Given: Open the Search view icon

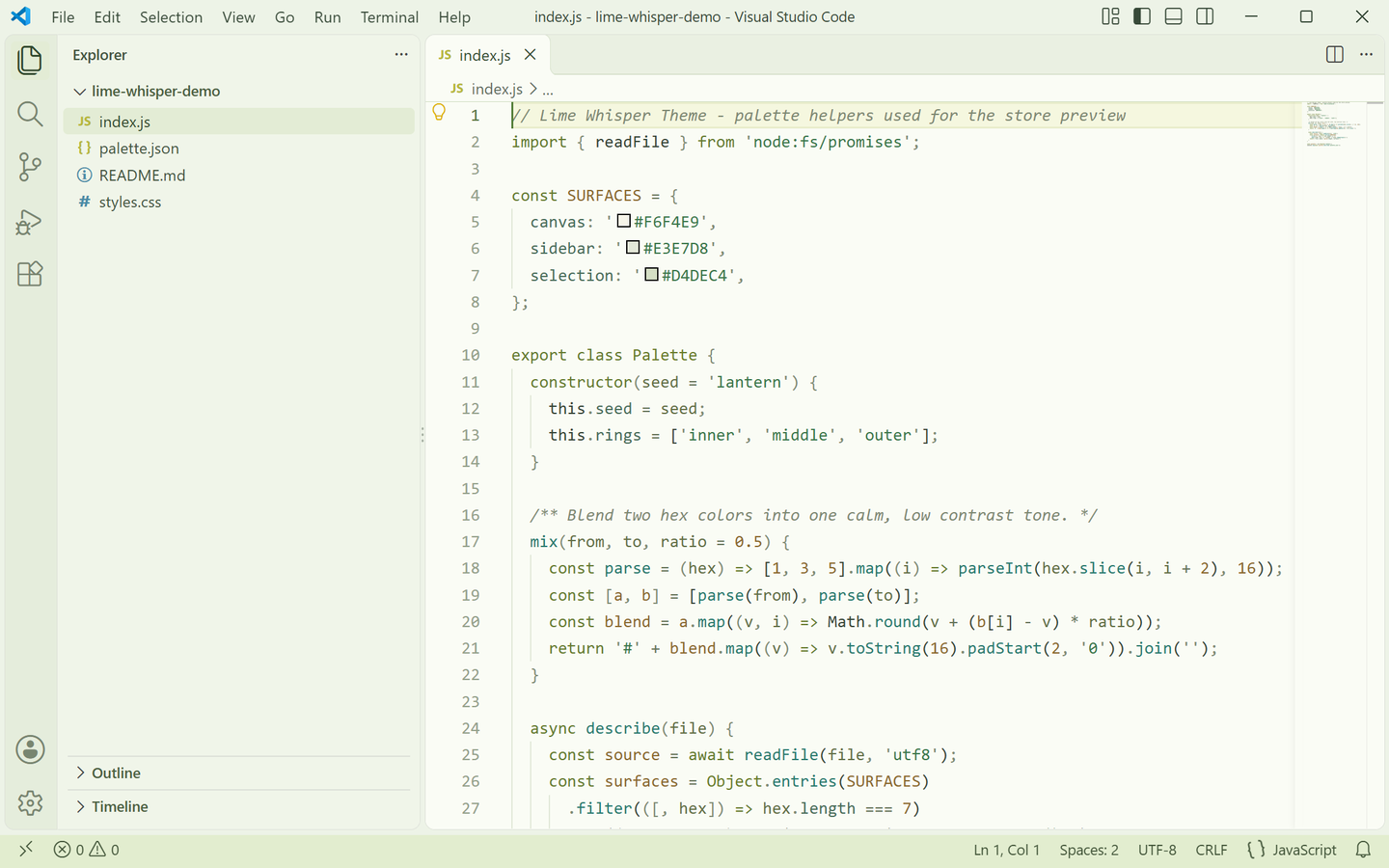Looking at the screenshot, I should [30, 114].
